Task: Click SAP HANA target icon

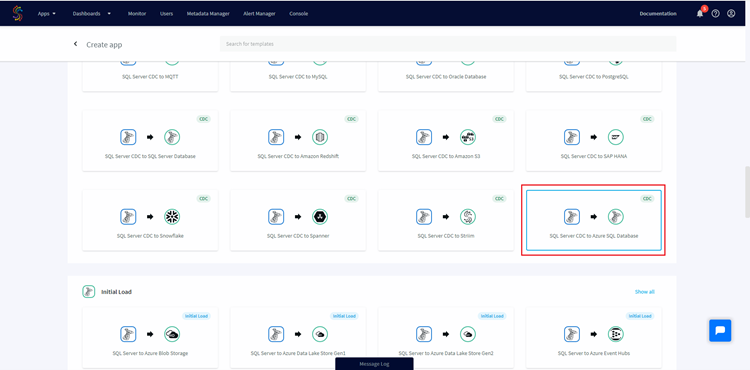Action: [x=616, y=137]
